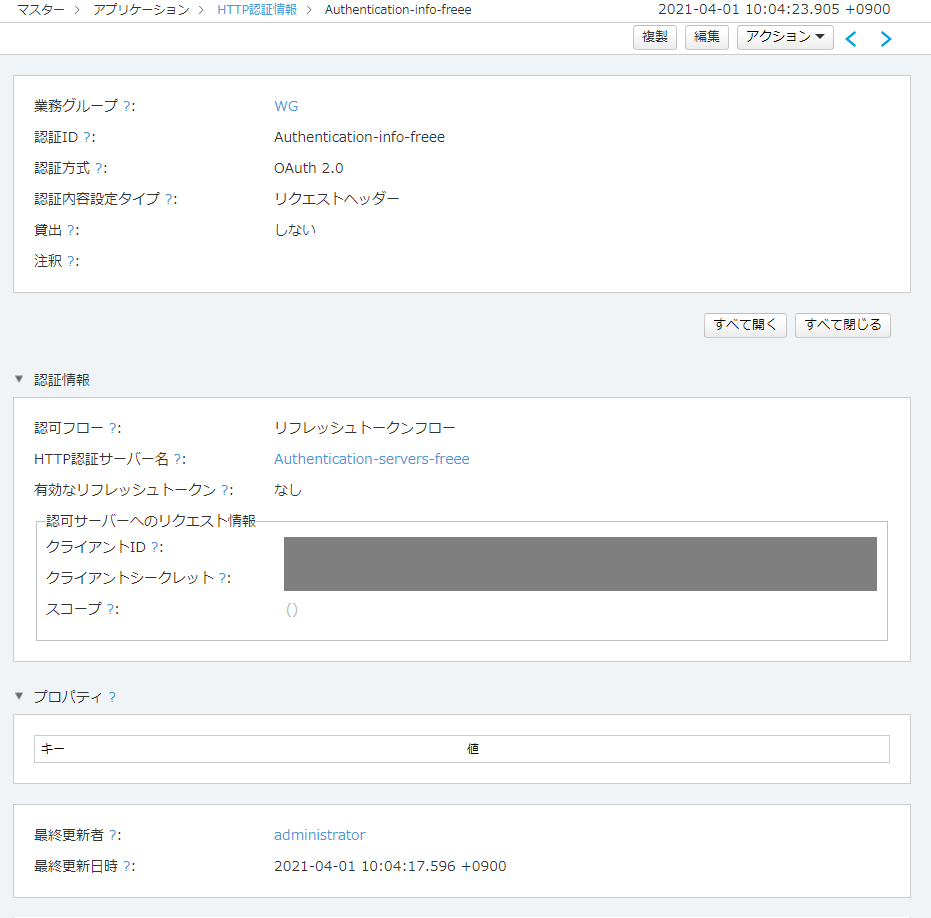The image size is (931, 918).
Task: Open the WG business group link
Action: pos(286,106)
